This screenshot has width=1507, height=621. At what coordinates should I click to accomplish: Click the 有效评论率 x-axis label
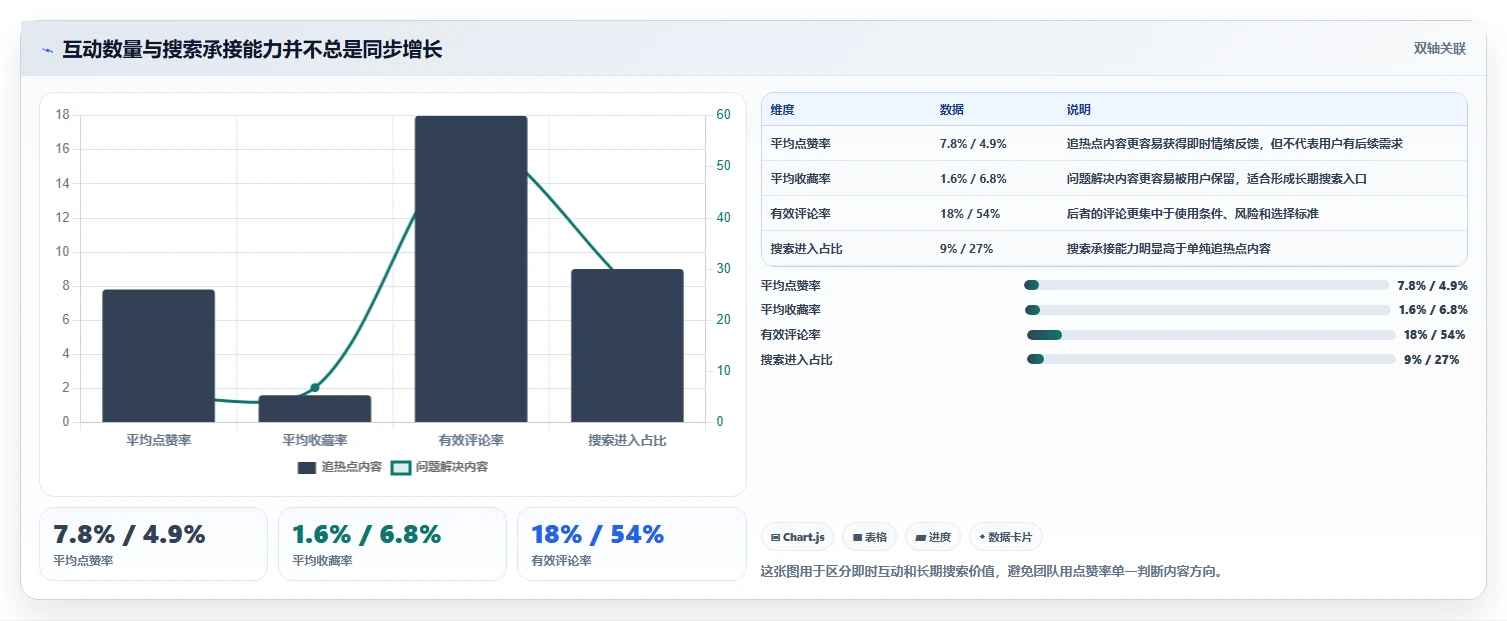coord(471,440)
